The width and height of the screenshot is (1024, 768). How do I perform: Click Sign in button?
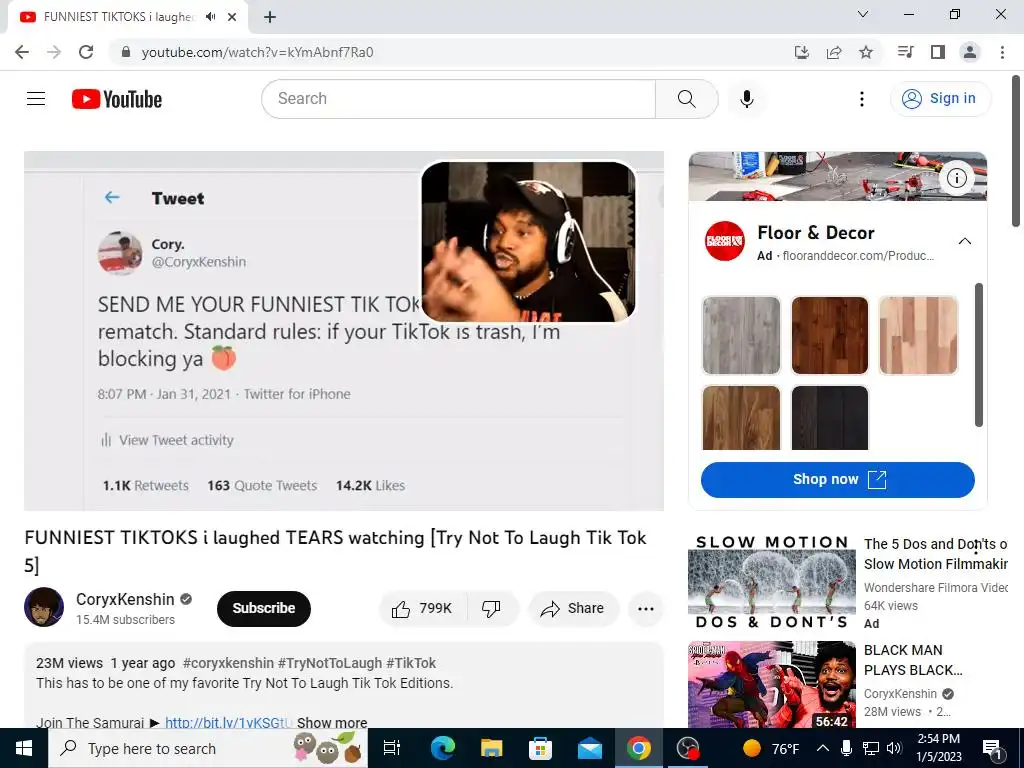[940, 99]
